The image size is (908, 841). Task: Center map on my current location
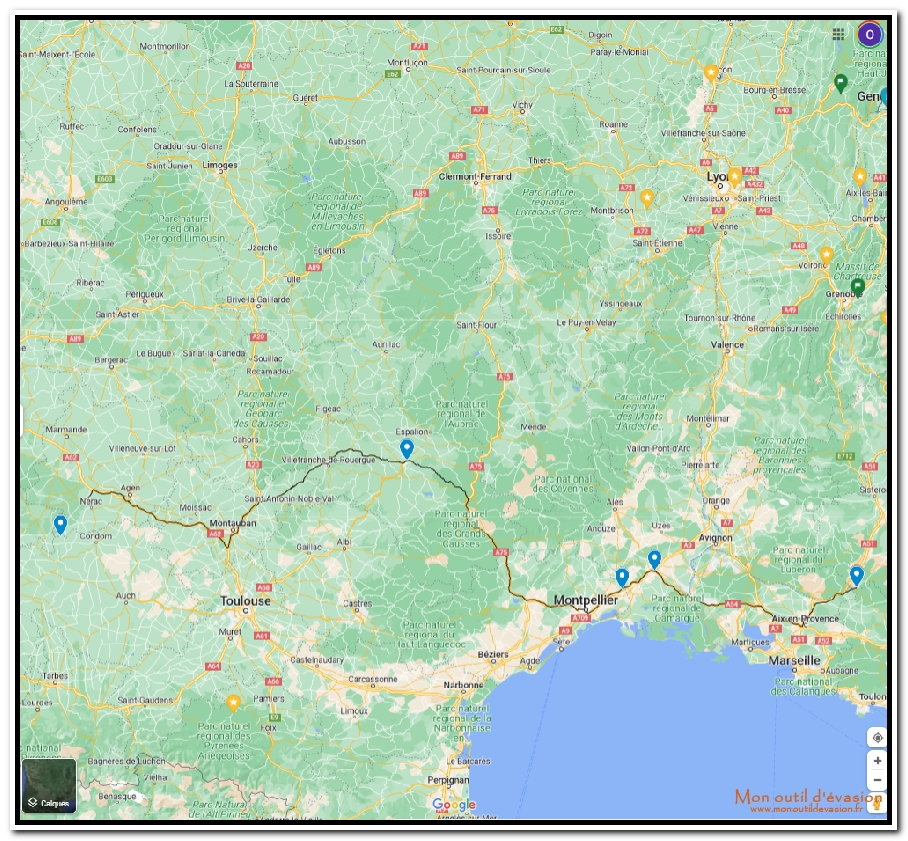pyautogui.click(x=877, y=737)
